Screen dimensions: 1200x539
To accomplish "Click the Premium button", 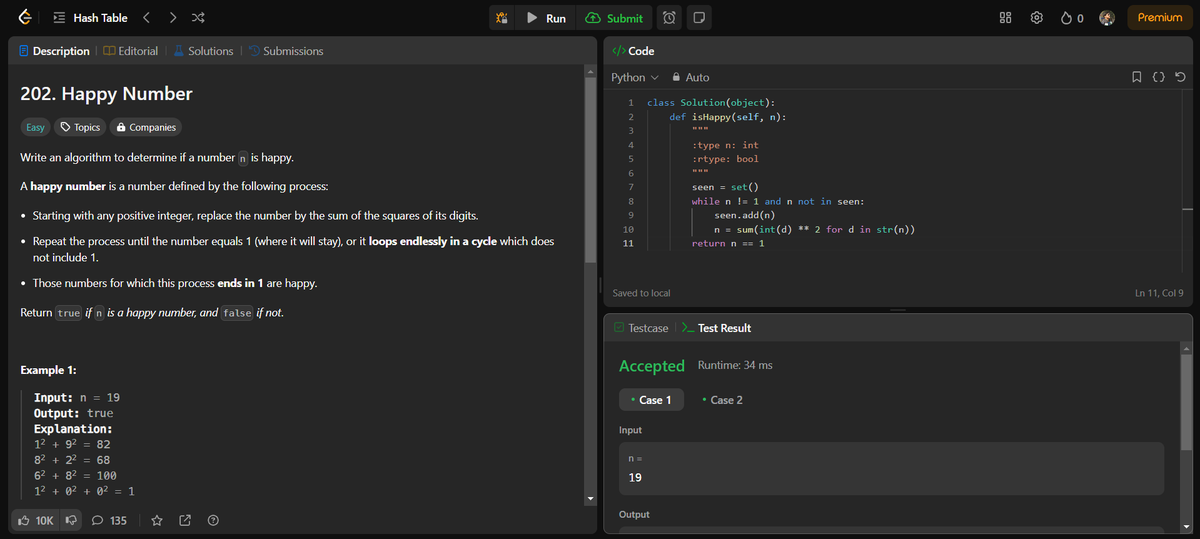I will pyautogui.click(x=1159, y=18).
